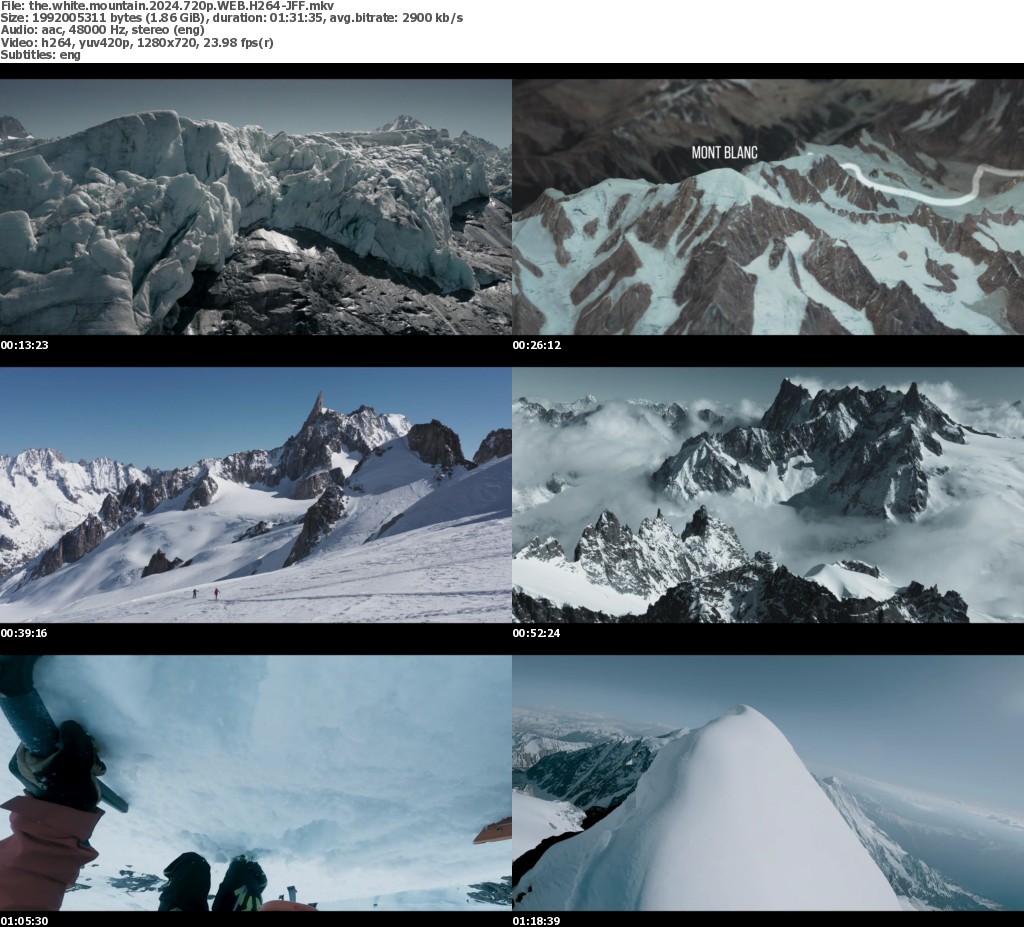Click the two skiers on the snow slope
Image resolution: width=1024 pixels, height=927 pixels.
205,593
